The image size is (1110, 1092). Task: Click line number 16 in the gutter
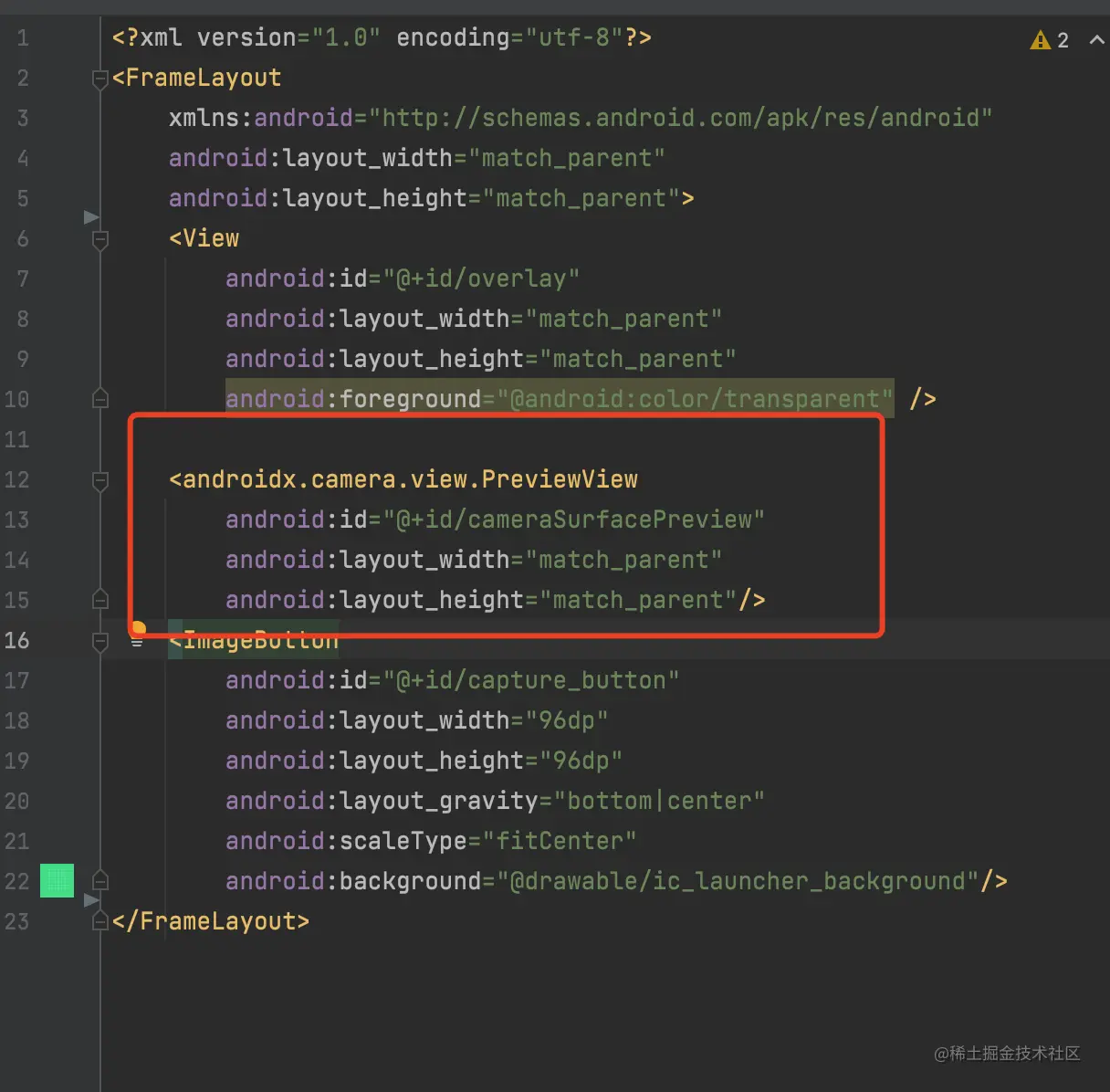pos(16,640)
